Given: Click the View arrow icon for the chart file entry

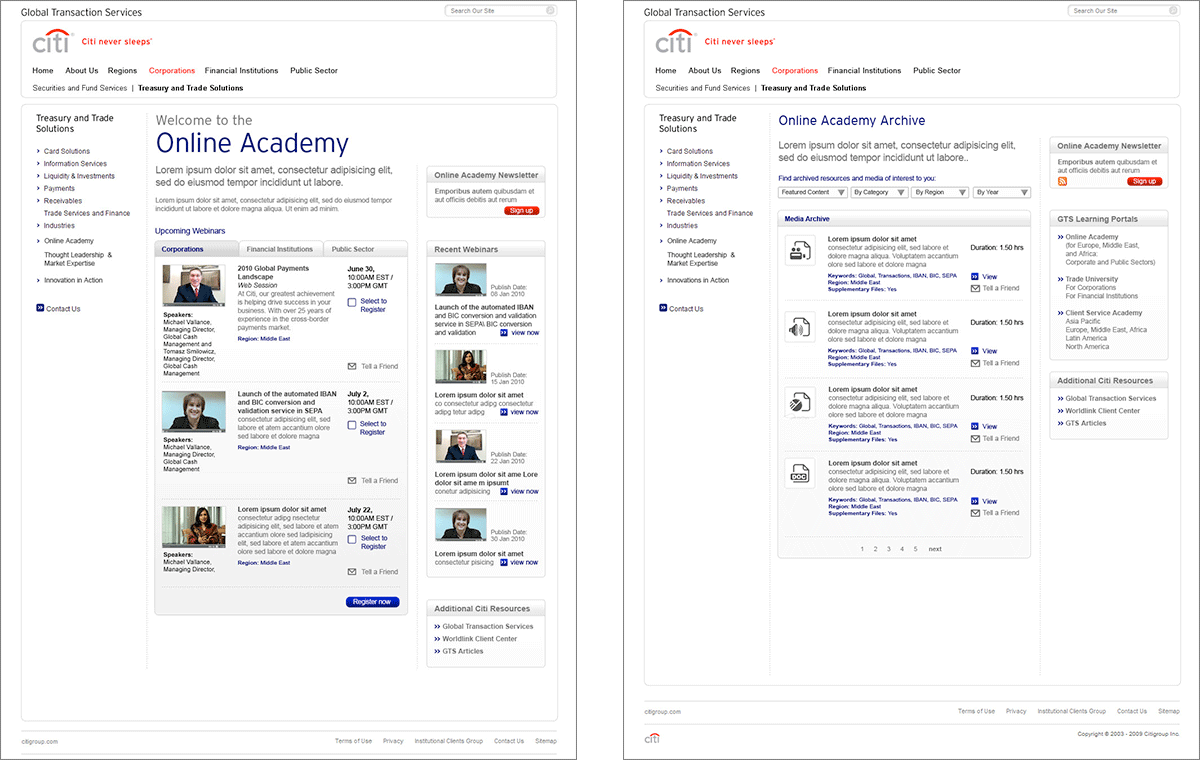Looking at the screenshot, I should (x=975, y=426).
